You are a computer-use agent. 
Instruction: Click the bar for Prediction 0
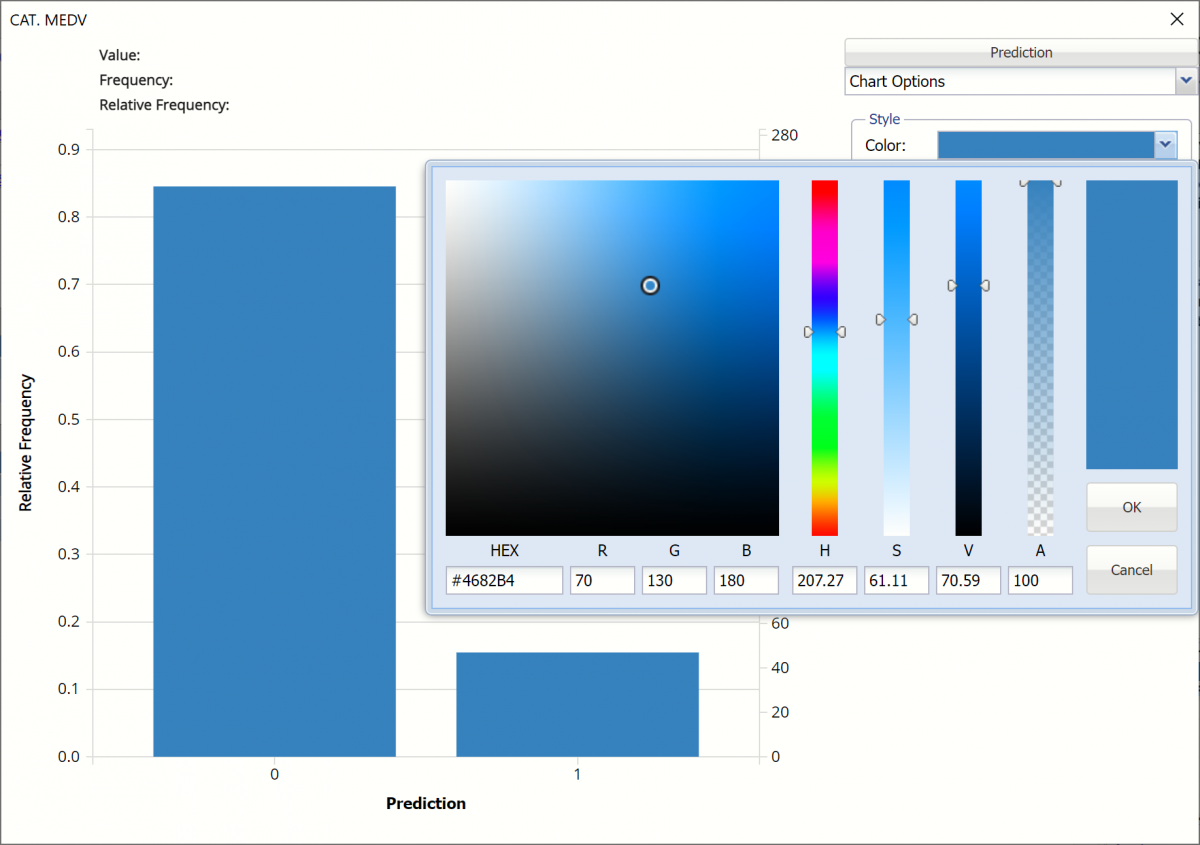pos(274,470)
